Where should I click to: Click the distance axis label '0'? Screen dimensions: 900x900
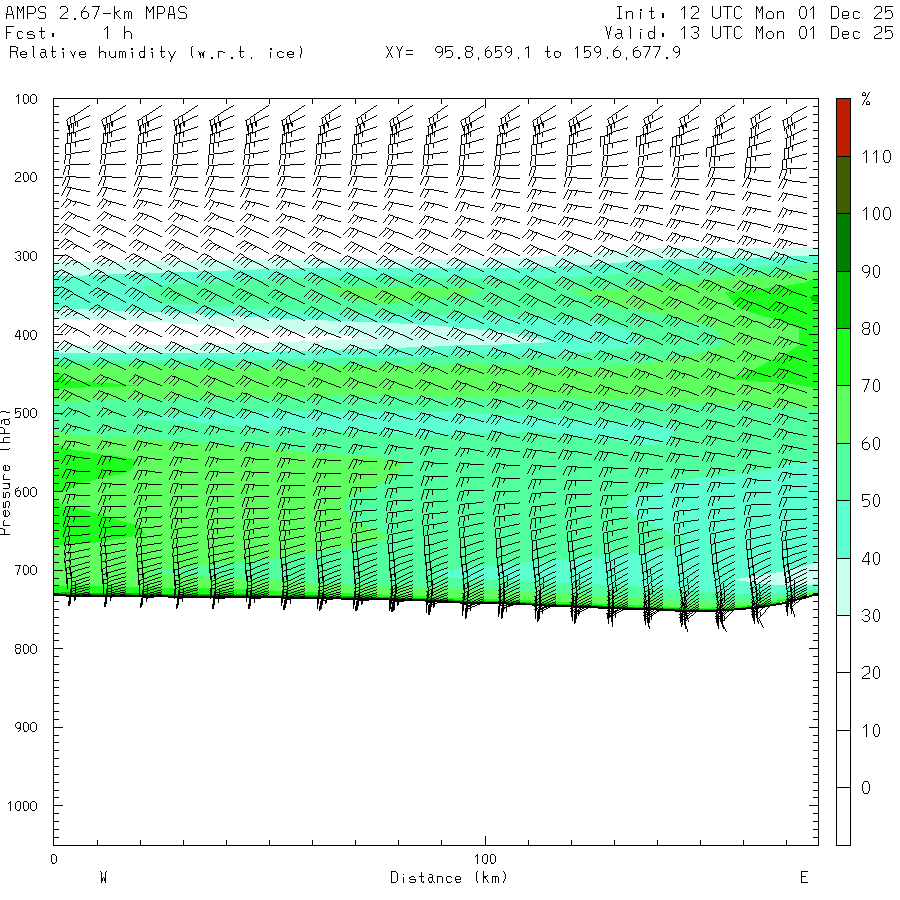pos(54,859)
